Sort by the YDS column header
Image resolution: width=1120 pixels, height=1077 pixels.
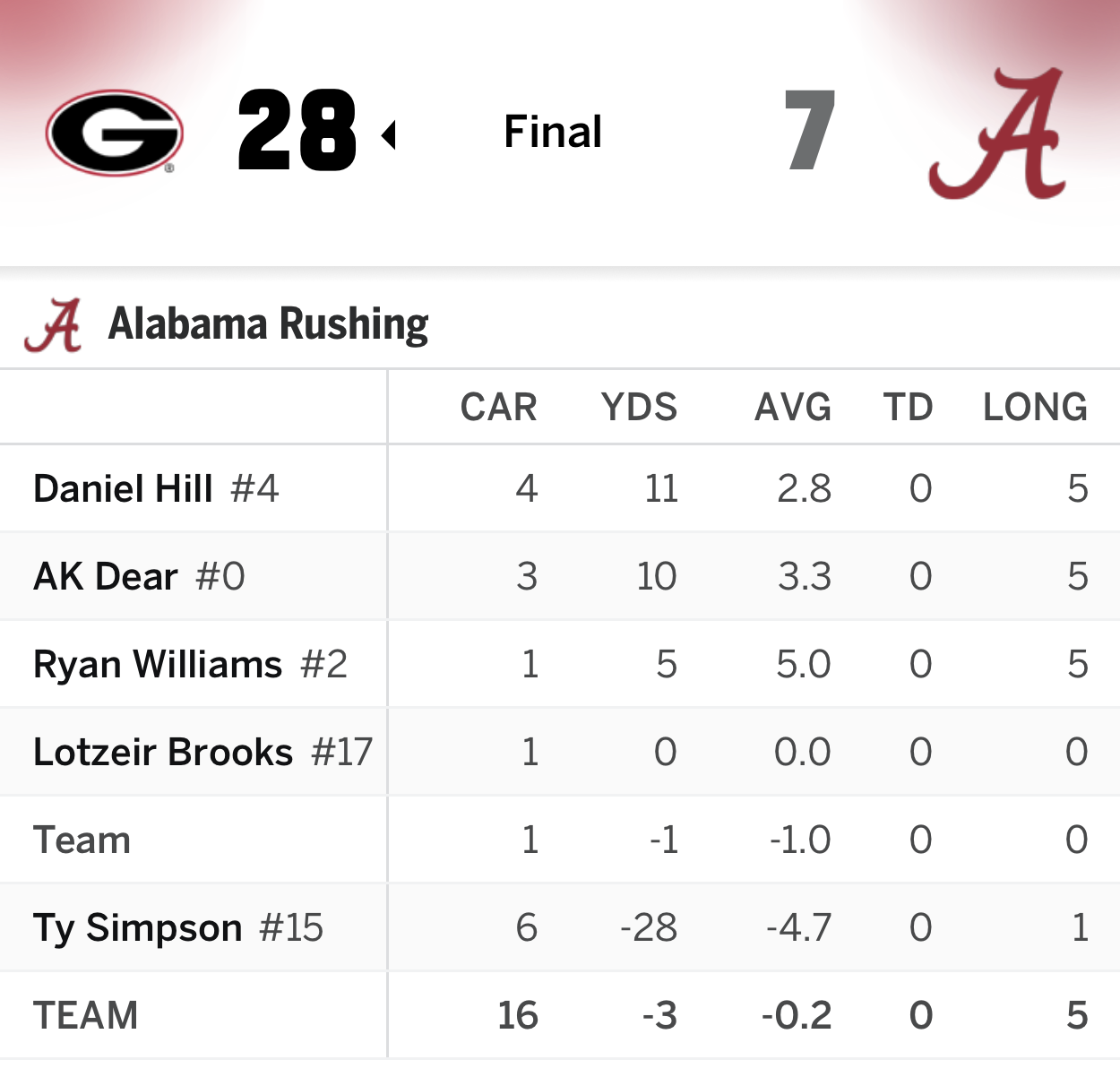click(639, 408)
